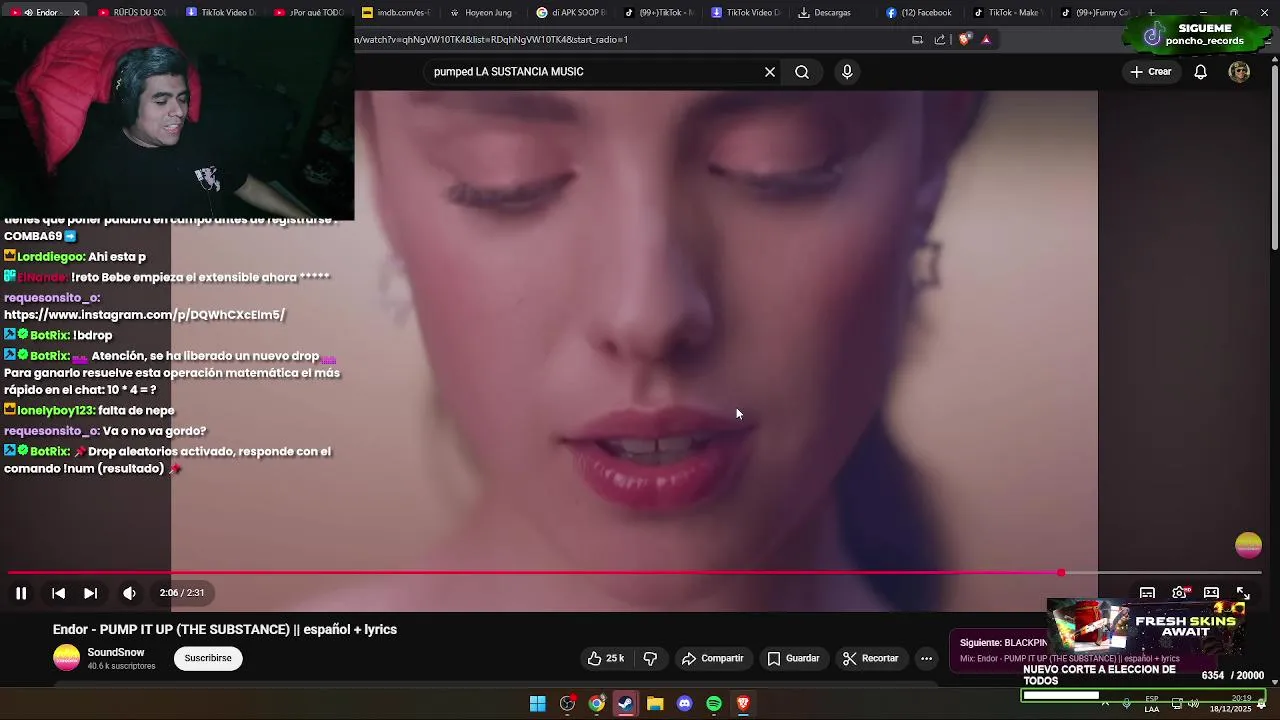Open the Instagram link in chat
Image resolution: width=1280 pixels, height=720 pixels.
tap(144, 315)
